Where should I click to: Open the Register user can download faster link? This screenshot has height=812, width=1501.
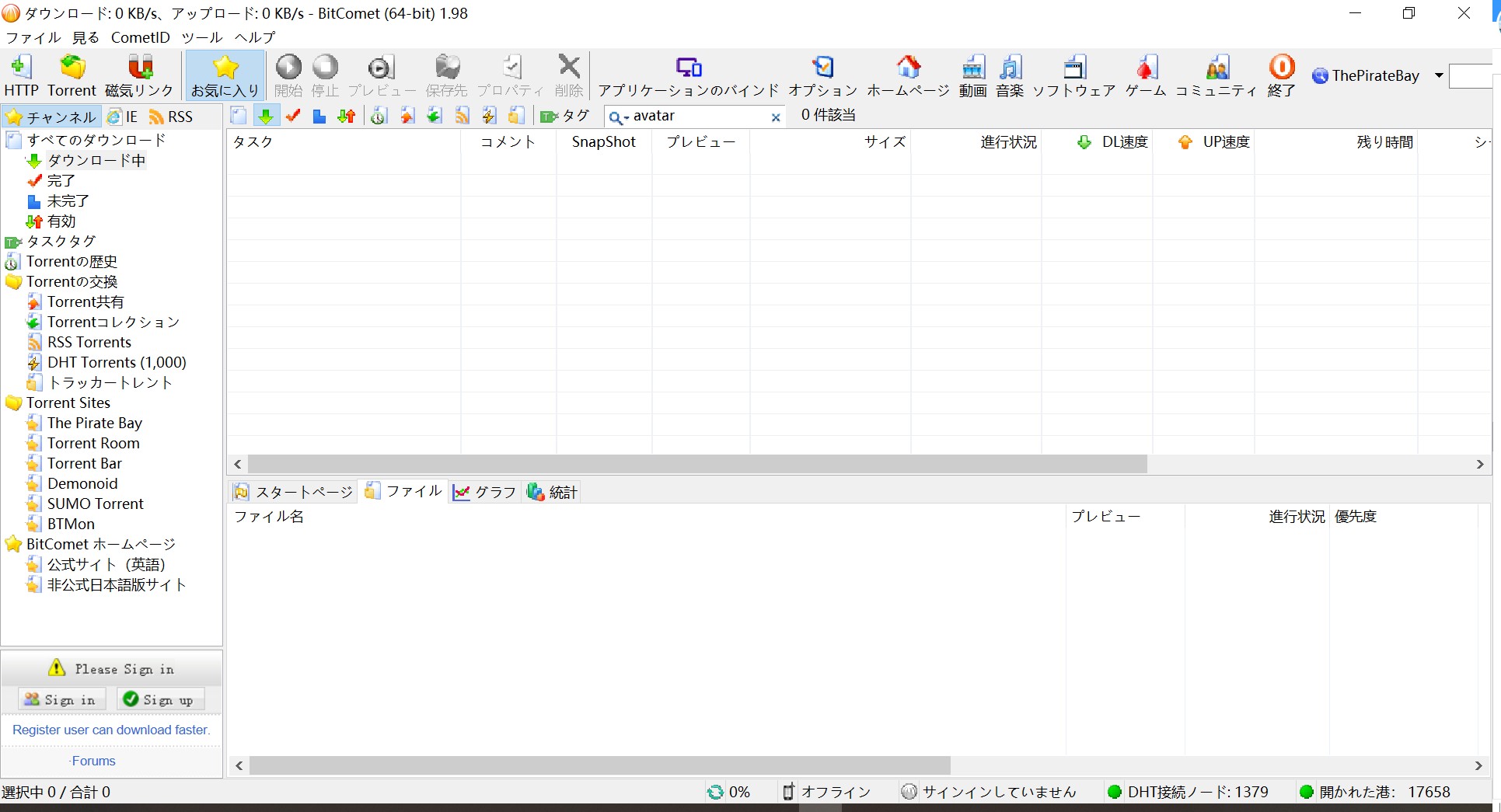111,730
